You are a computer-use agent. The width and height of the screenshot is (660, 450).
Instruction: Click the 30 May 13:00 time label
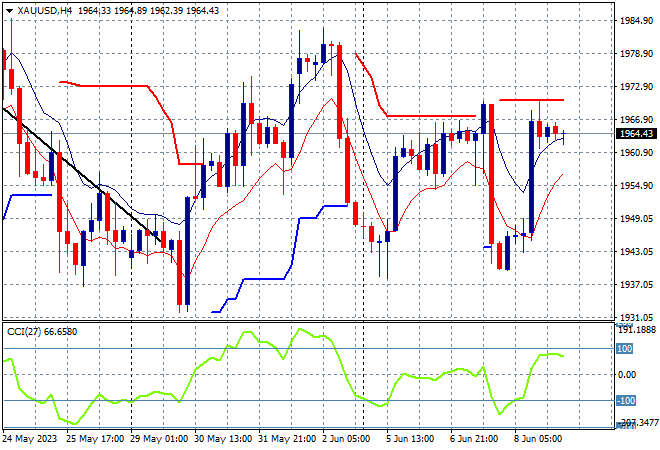(223, 439)
